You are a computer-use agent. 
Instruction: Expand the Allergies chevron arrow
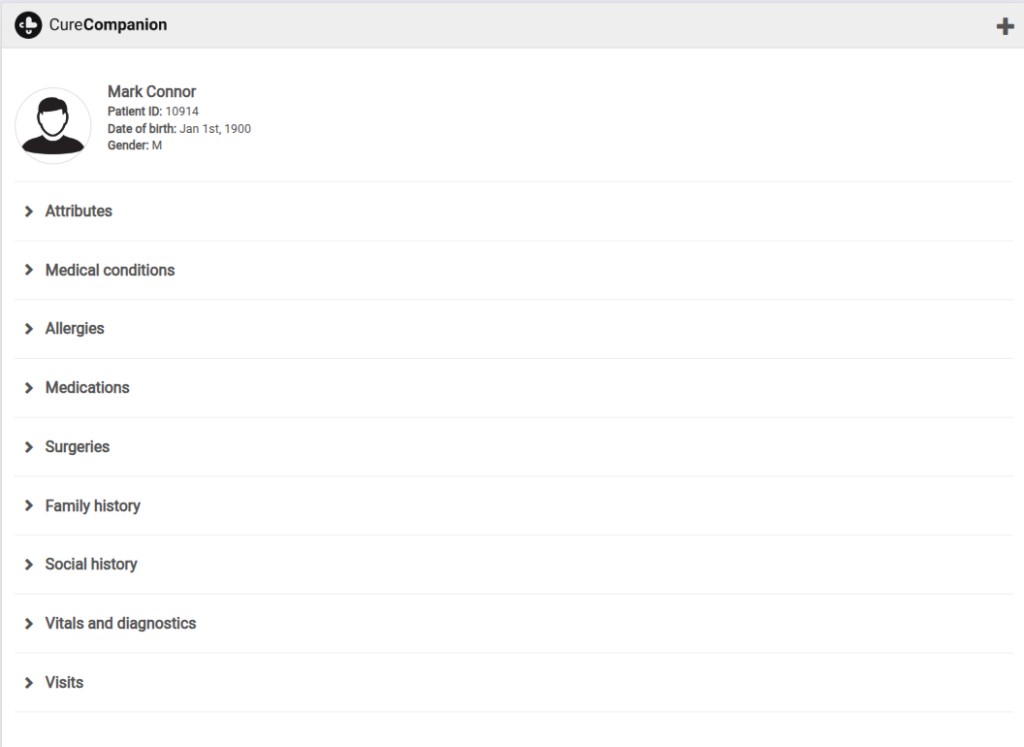tap(29, 329)
